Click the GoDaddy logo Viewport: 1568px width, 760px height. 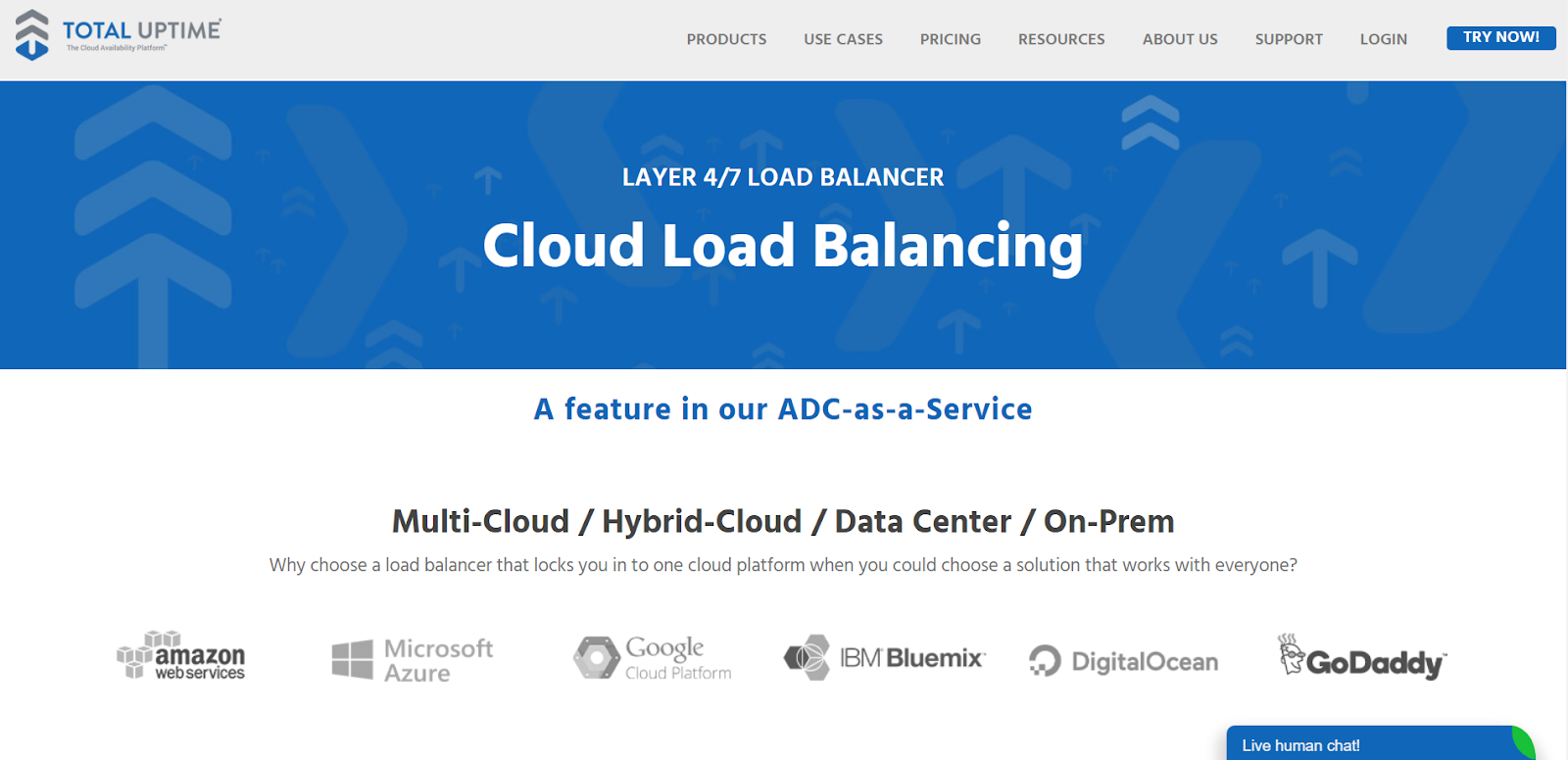(x=1361, y=656)
